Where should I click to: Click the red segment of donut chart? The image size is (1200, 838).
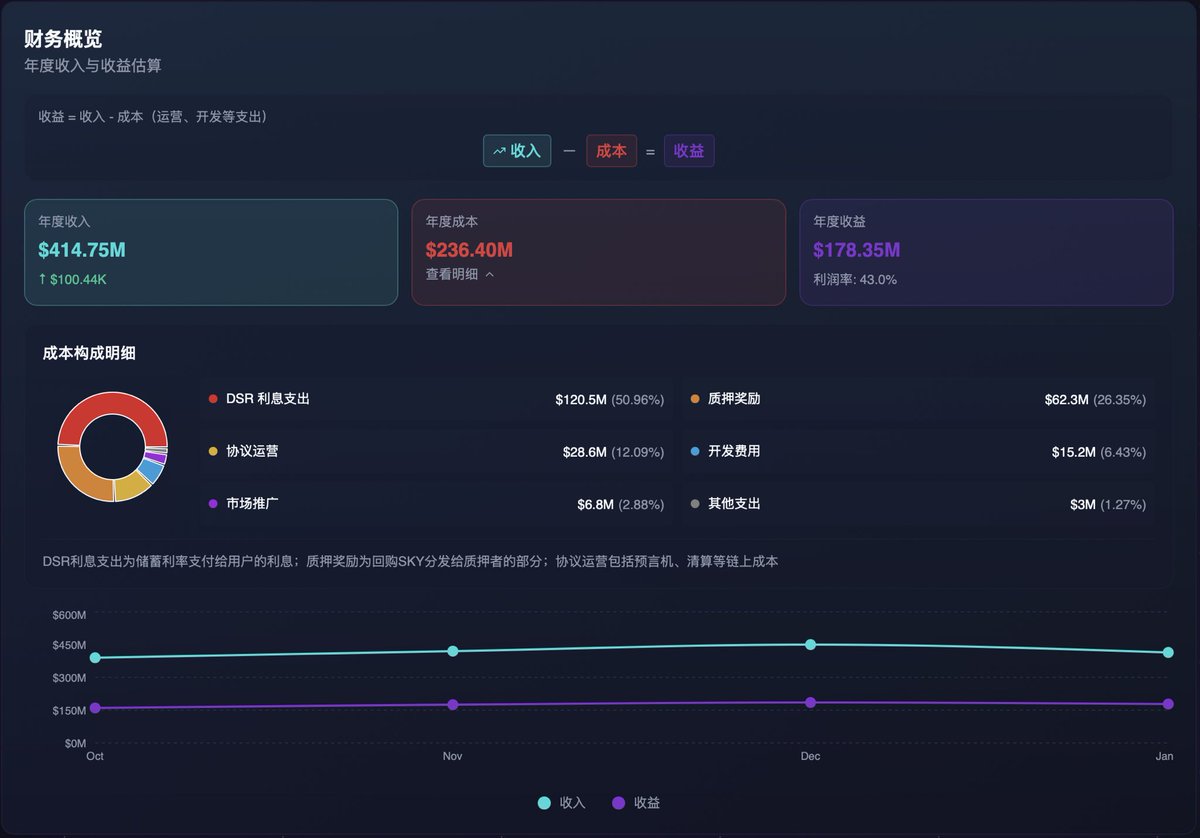coord(112,402)
